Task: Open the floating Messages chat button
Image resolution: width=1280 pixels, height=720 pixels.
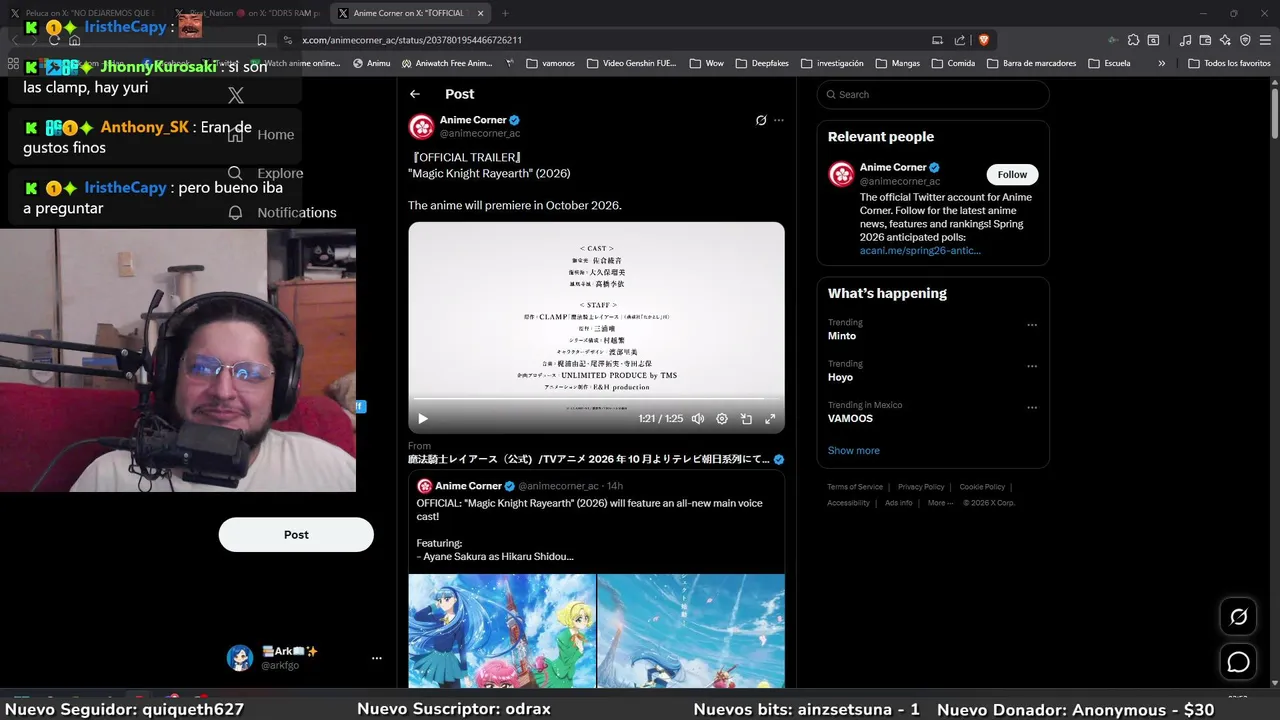Action: coord(1238,662)
